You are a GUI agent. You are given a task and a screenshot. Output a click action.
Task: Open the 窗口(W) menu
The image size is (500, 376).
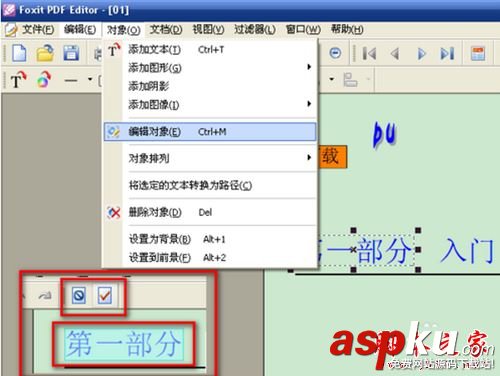303,30
